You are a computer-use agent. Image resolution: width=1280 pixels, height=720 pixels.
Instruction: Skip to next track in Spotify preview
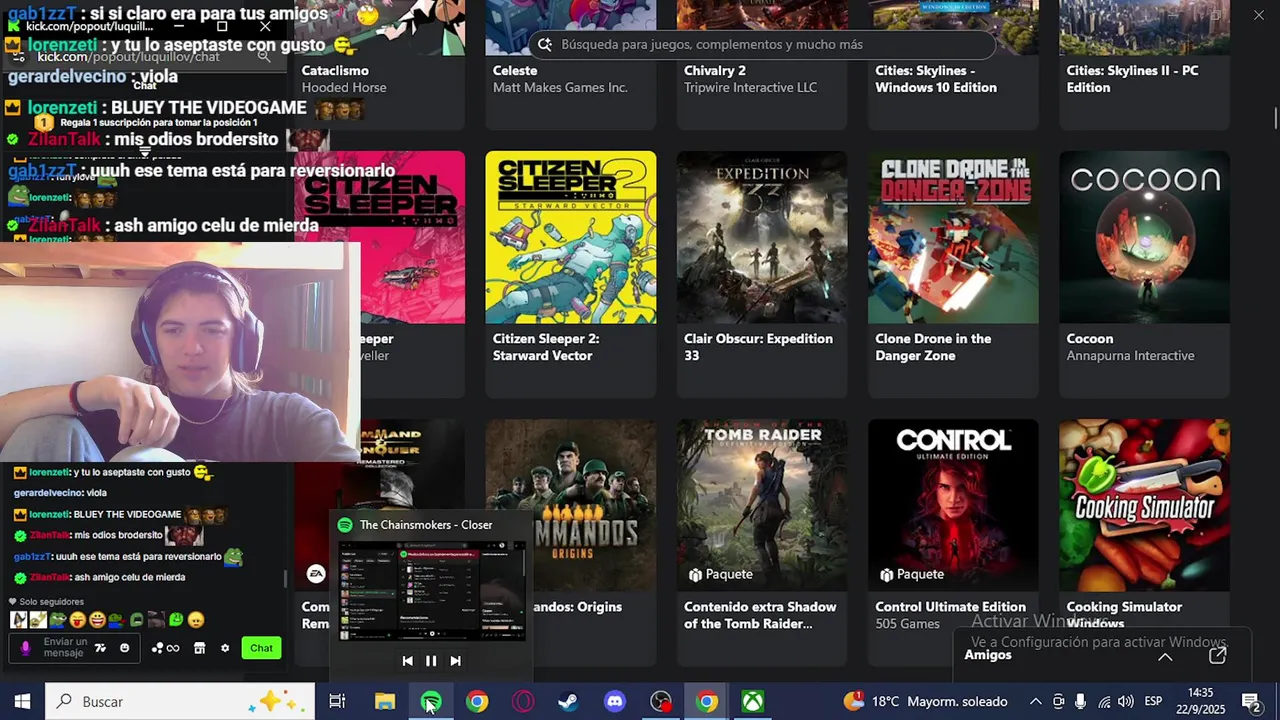[x=455, y=661]
